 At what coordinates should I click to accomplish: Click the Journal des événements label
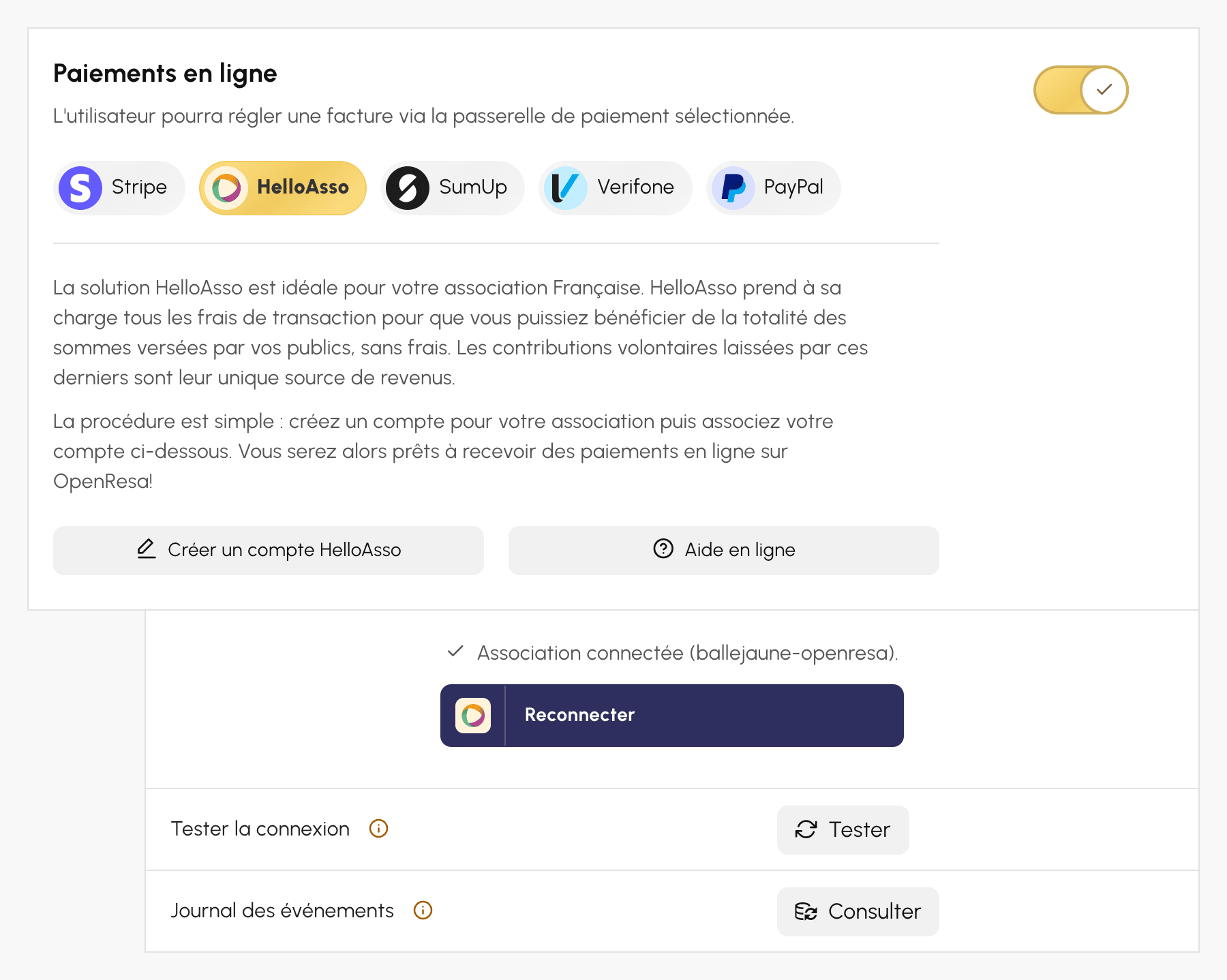coord(282,910)
